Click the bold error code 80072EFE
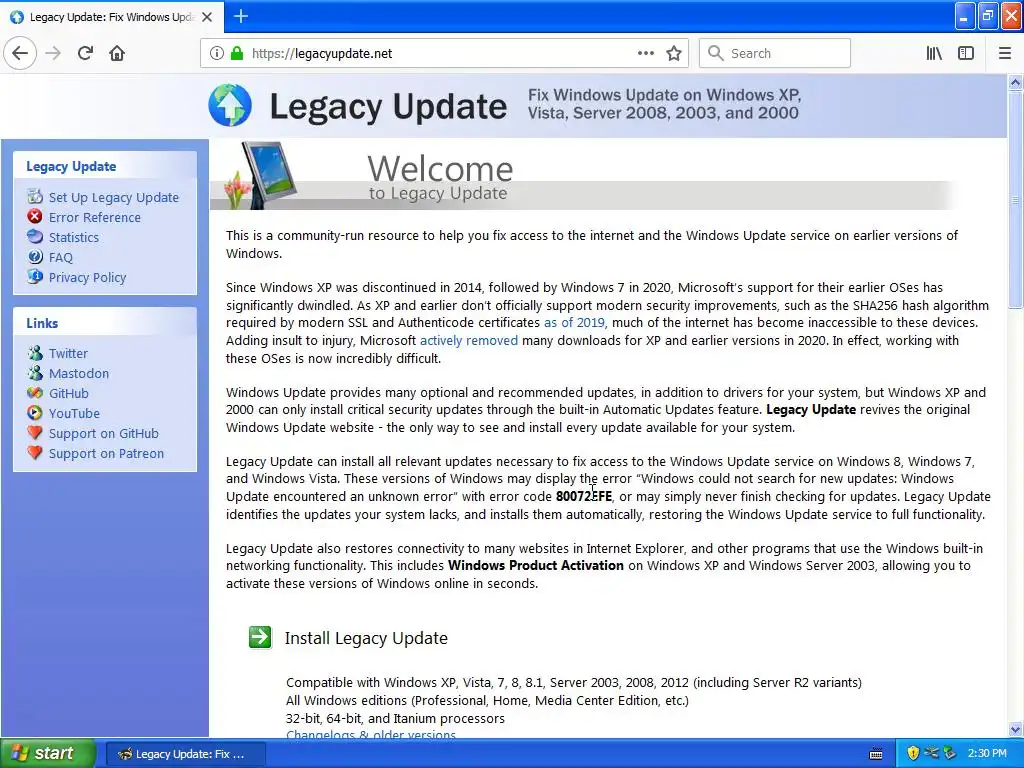Image resolution: width=1024 pixels, height=768 pixels. 584,496
